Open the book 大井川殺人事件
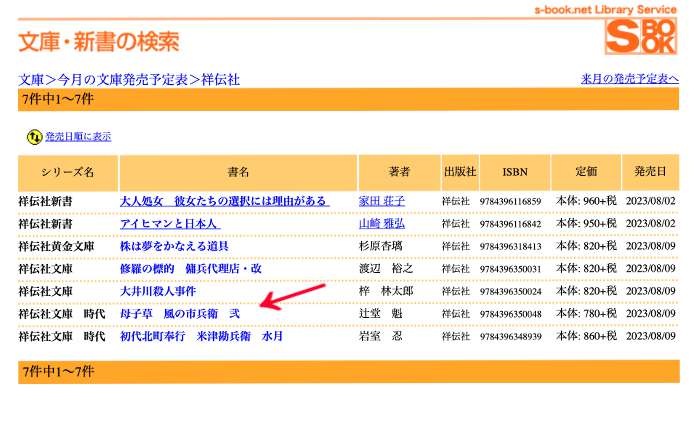The image size is (695, 429). point(157,291)
